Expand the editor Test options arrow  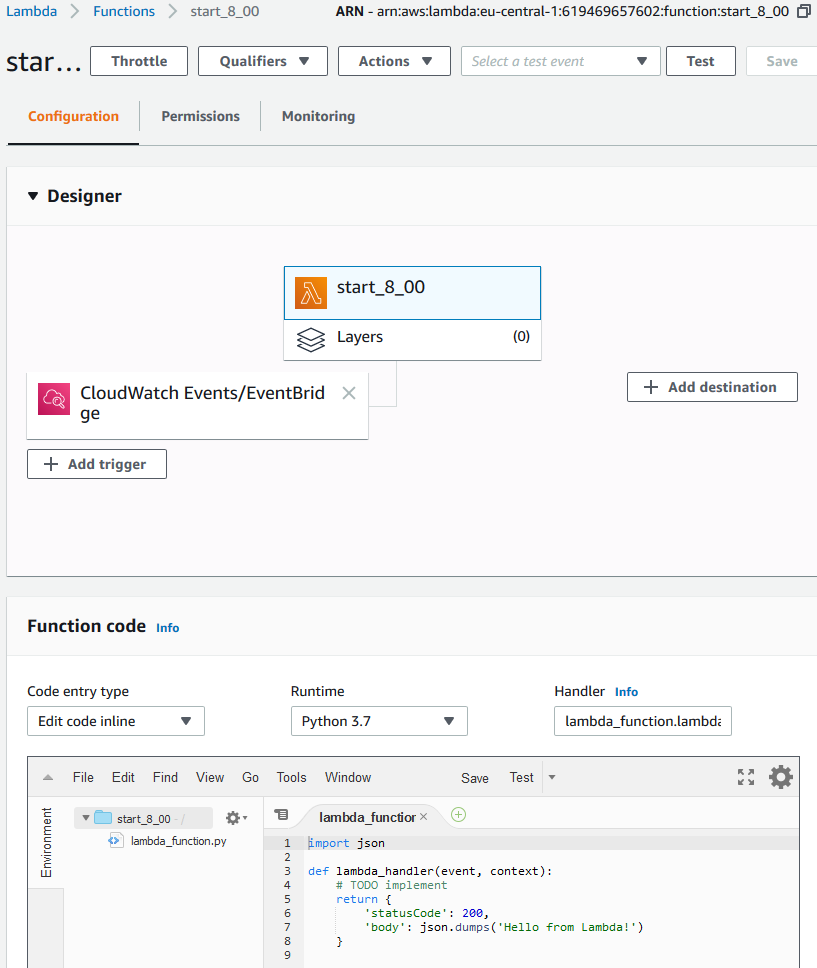(x=552, y=777)
